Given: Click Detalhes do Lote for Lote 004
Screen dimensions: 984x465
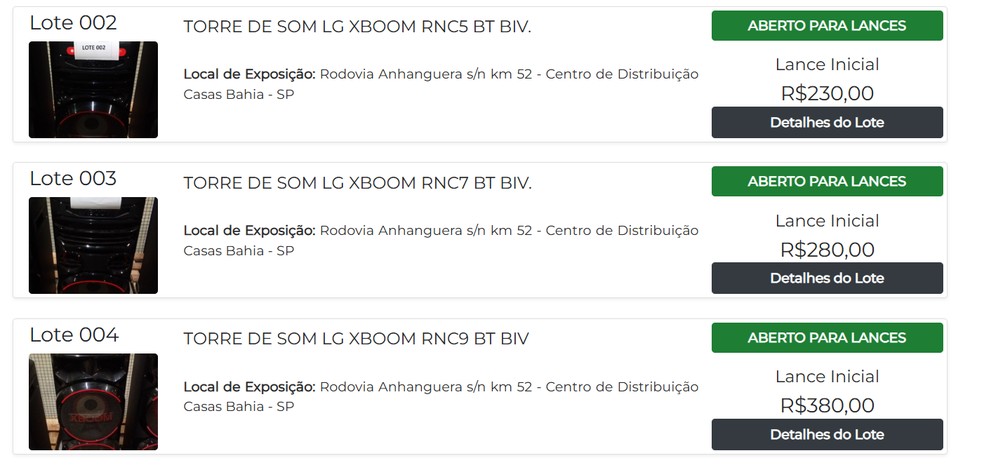Looking at the screenshot, I should pos(827,434).
